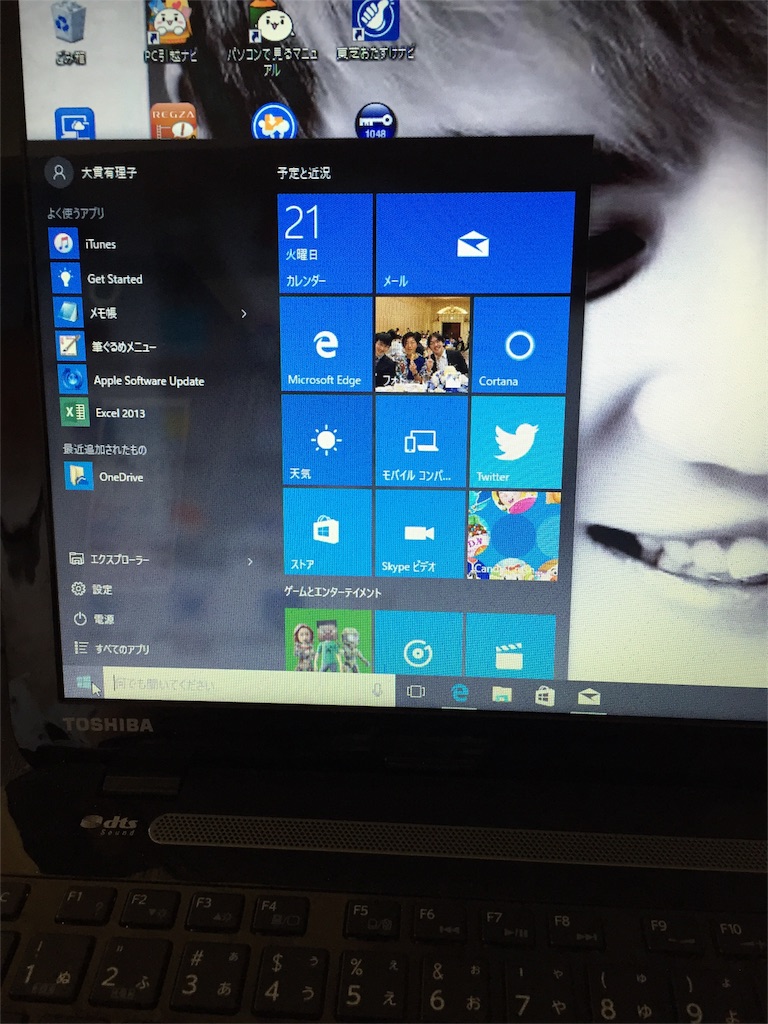
Task: Launch Microsoft Edge tile
Action: (x=325, y=344)
